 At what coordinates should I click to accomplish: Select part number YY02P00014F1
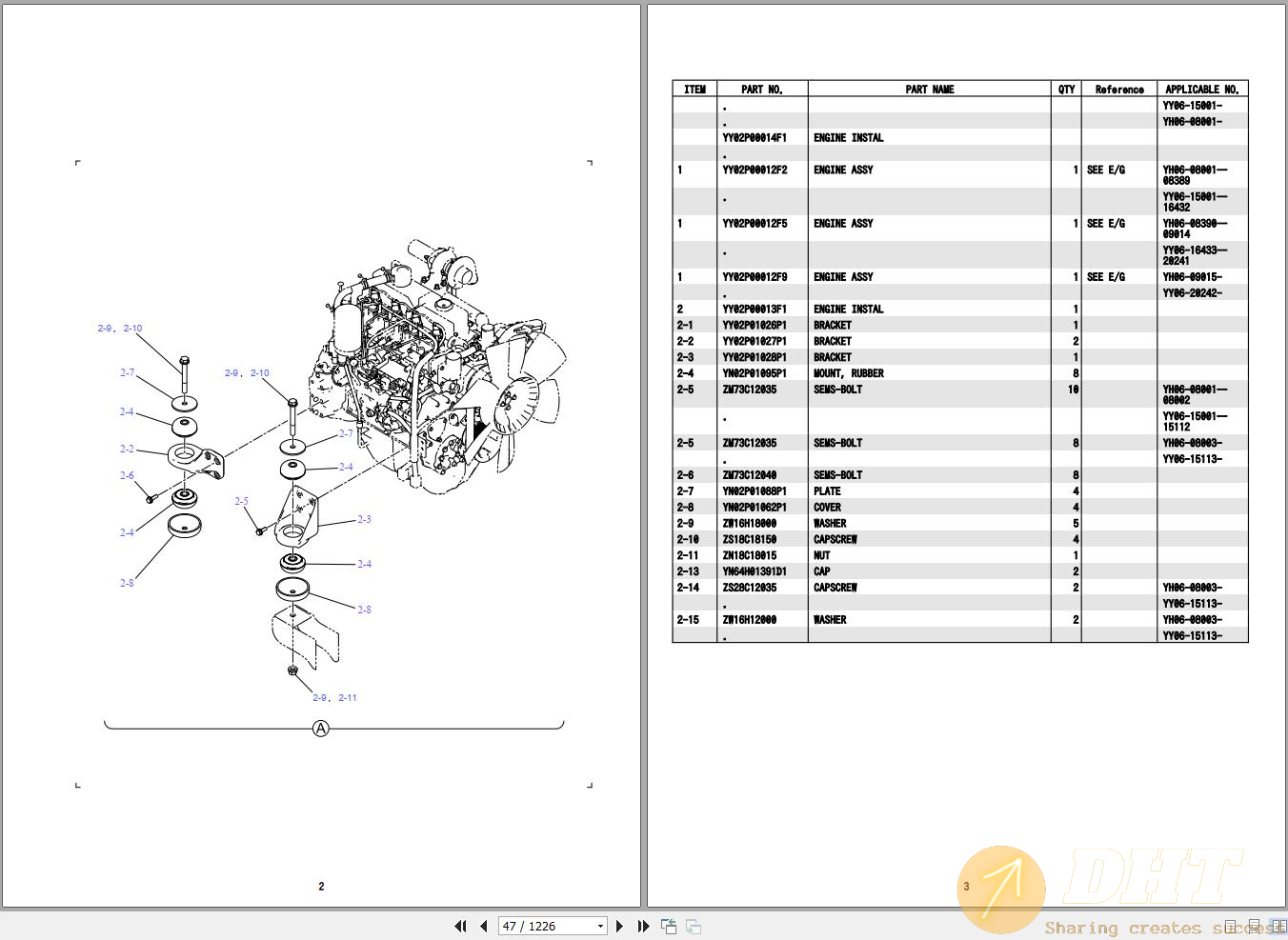pyautogui.click(x=755, y=138)
